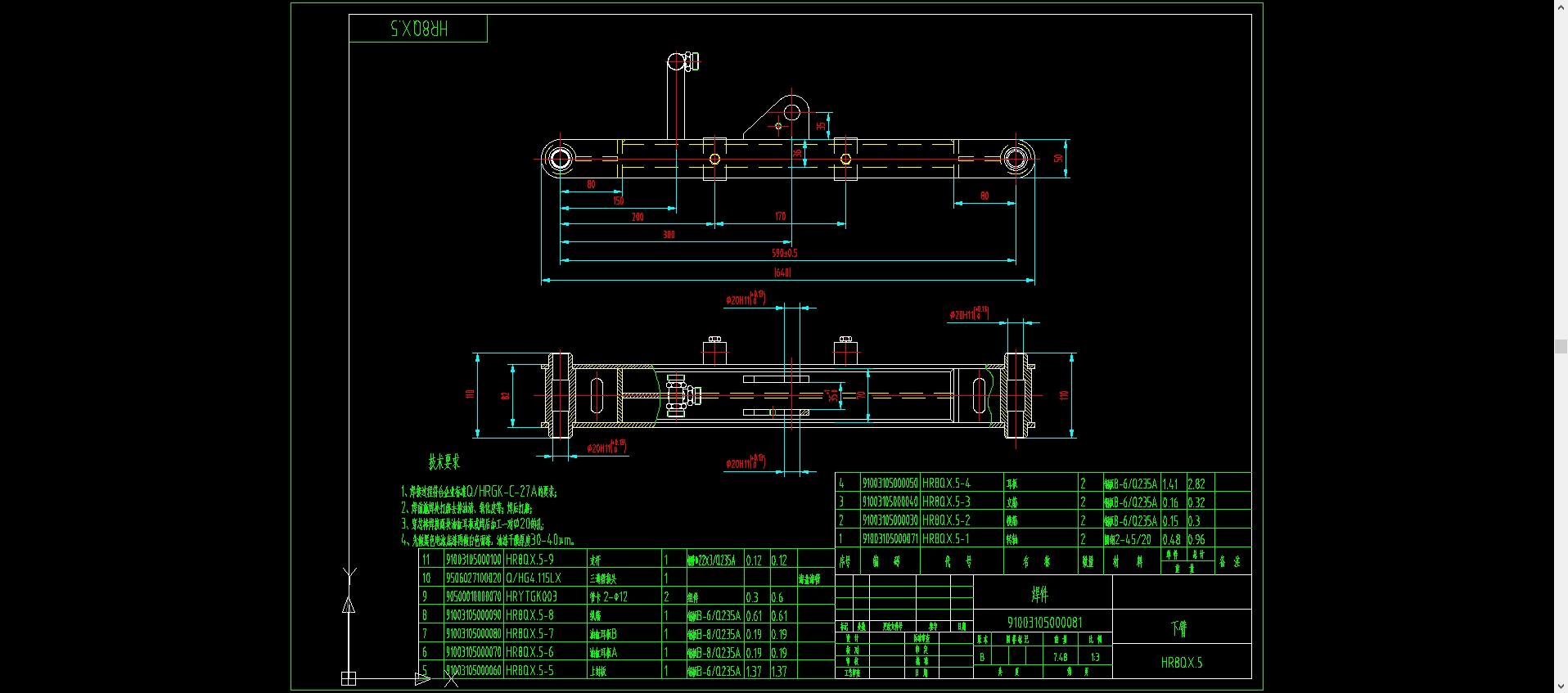Click the upright HR8QX.5 title block code
The image size is (1568, 693).
point(1182,663)
